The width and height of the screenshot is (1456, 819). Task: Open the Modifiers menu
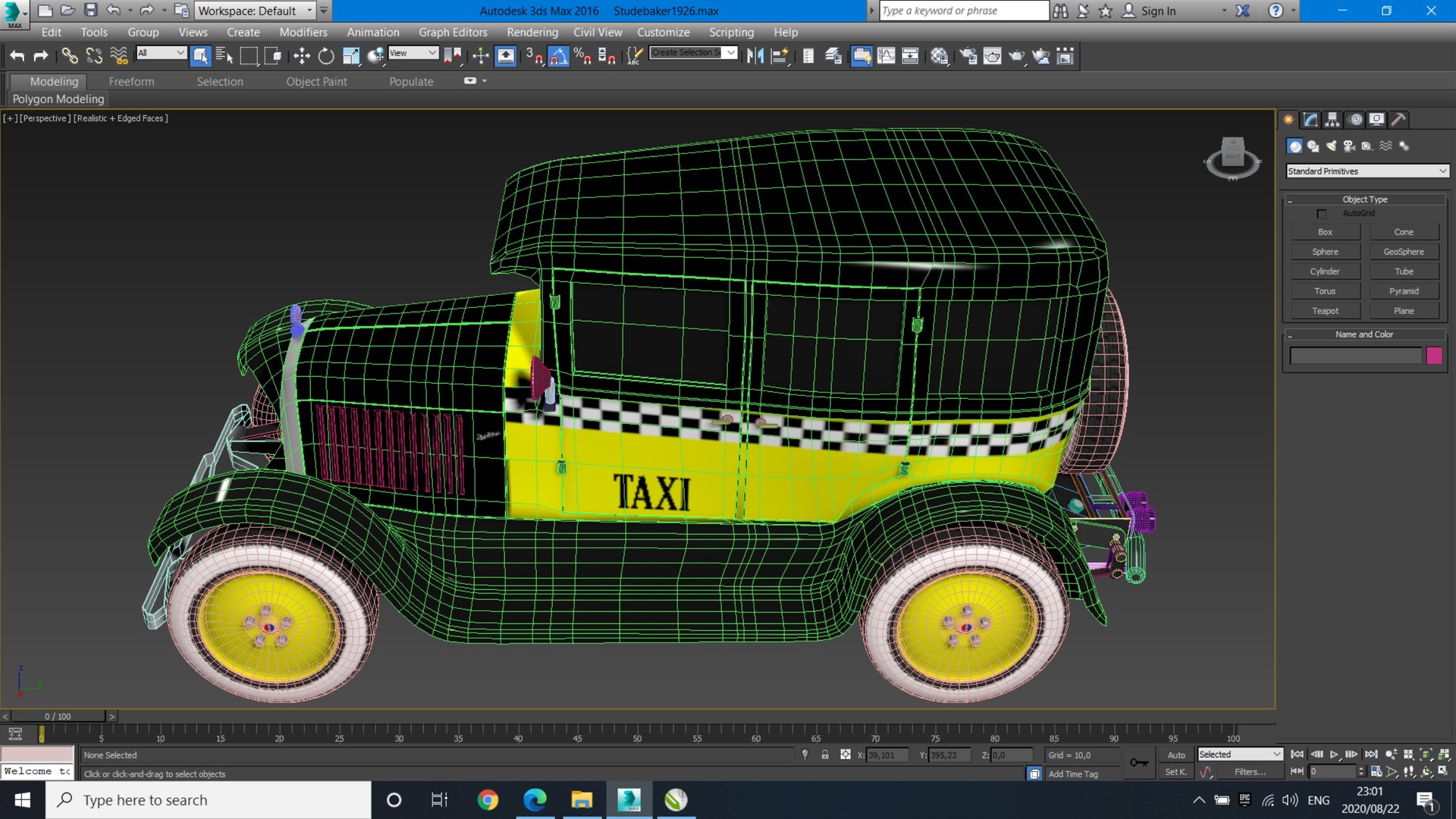(303, 32)
